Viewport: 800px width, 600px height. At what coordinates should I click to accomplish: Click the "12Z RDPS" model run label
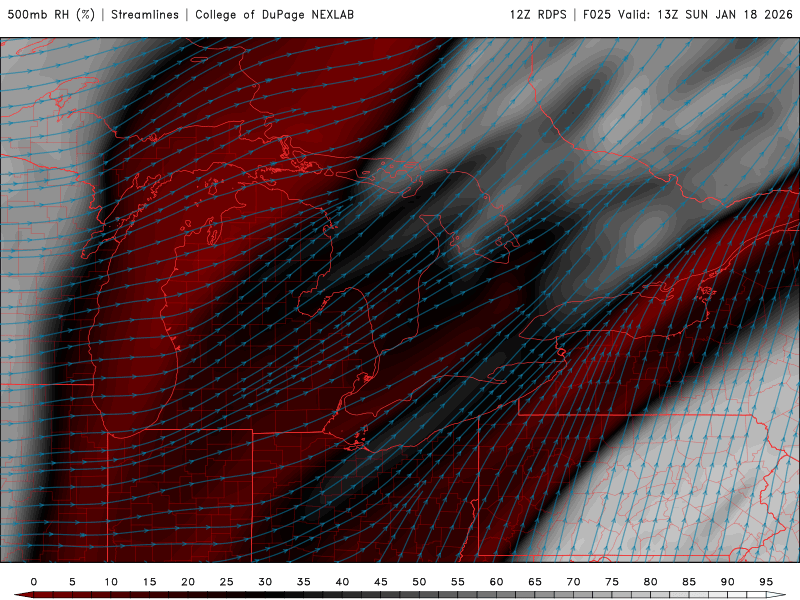[x=538, y=15]
